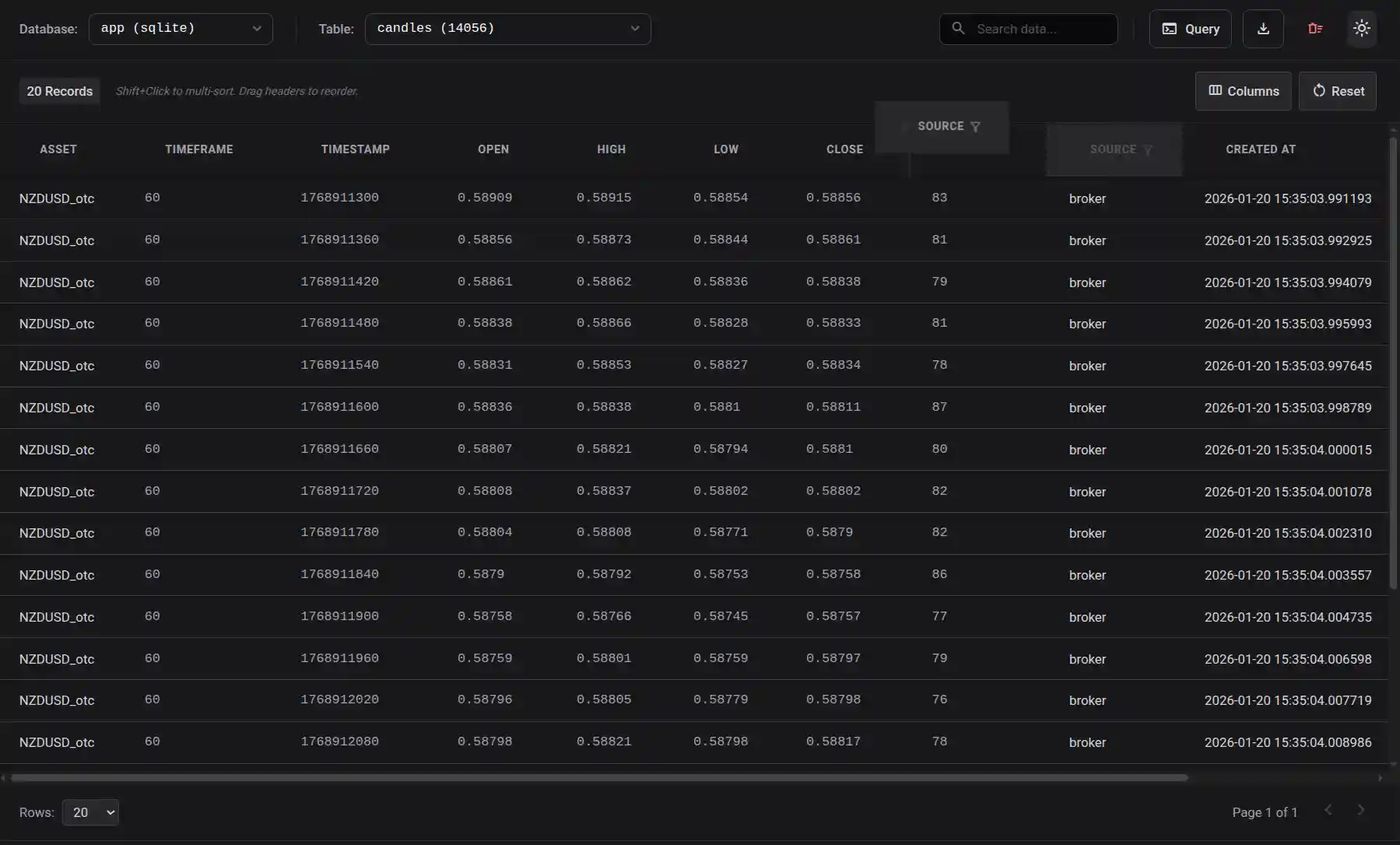The image size is (1400, 845).
Task: Toggle light theme with the sun icon
Action: click(x=1361, y=29)
